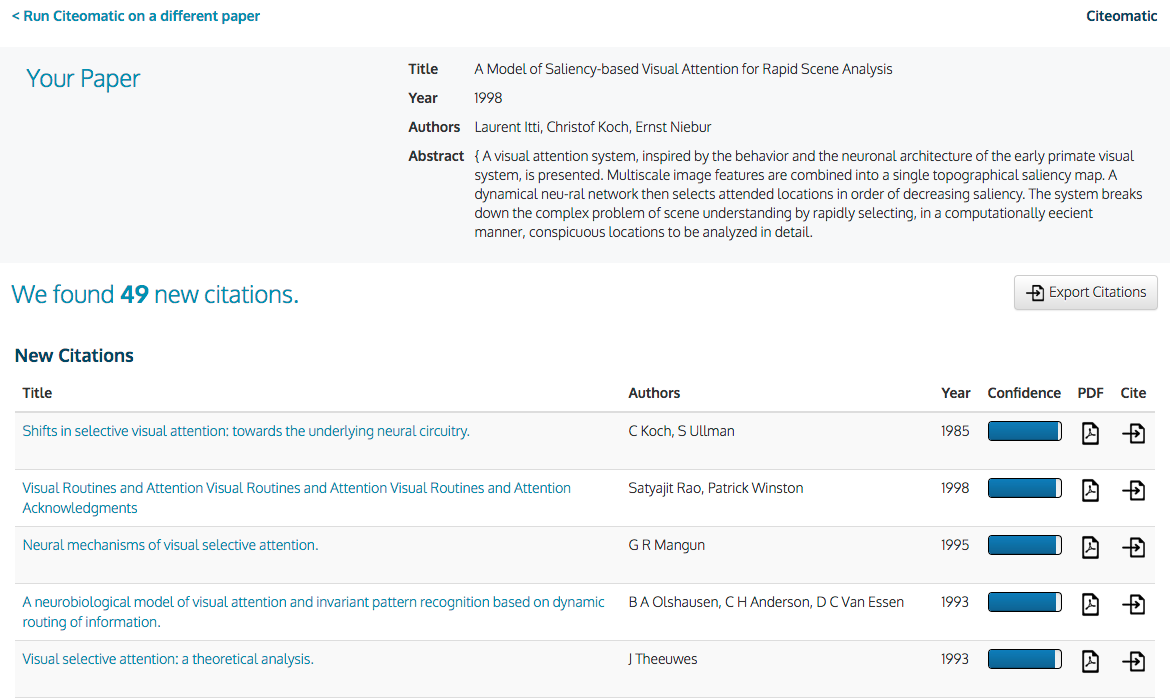This screenshot has width=1171, height=699.
Task: Open Neural mechanisms of visual selective attention link
Action: point(170,545)
